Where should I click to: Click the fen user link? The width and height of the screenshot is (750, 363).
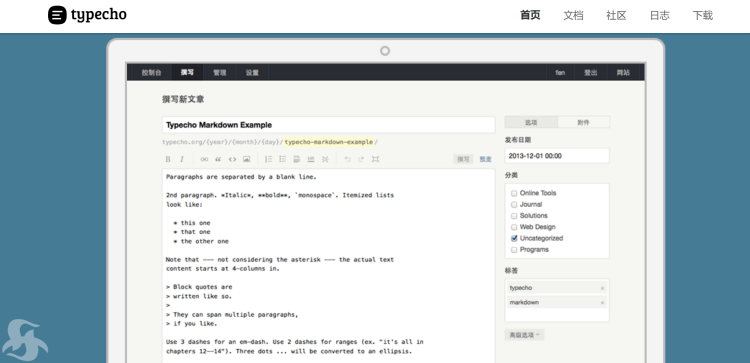click(x=560, y=73)
